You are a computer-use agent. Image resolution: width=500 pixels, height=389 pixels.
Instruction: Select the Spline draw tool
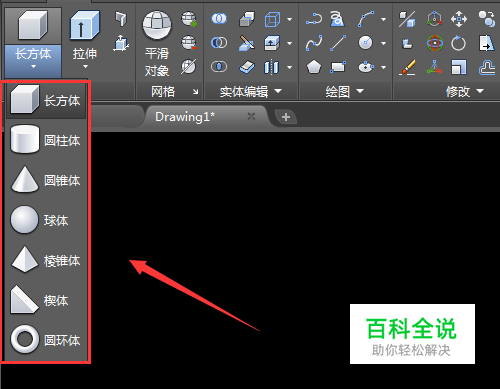click(314, 43)
